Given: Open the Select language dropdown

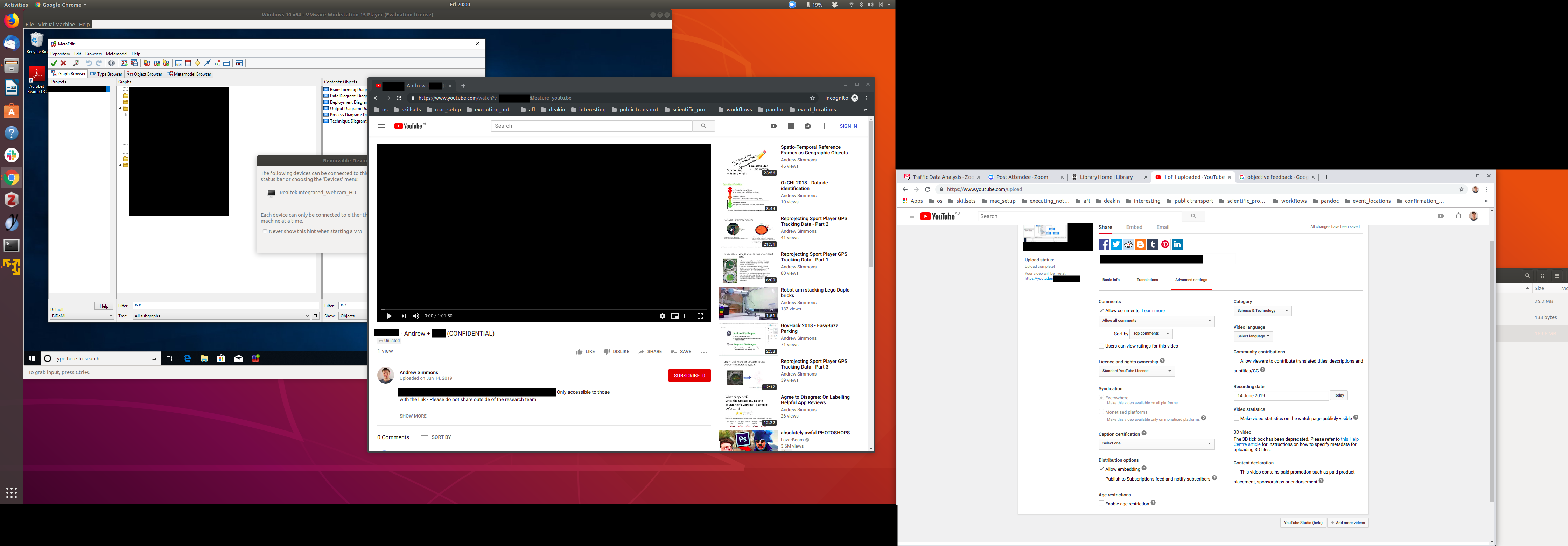Looking at the screenshot, I should 1253,336.
